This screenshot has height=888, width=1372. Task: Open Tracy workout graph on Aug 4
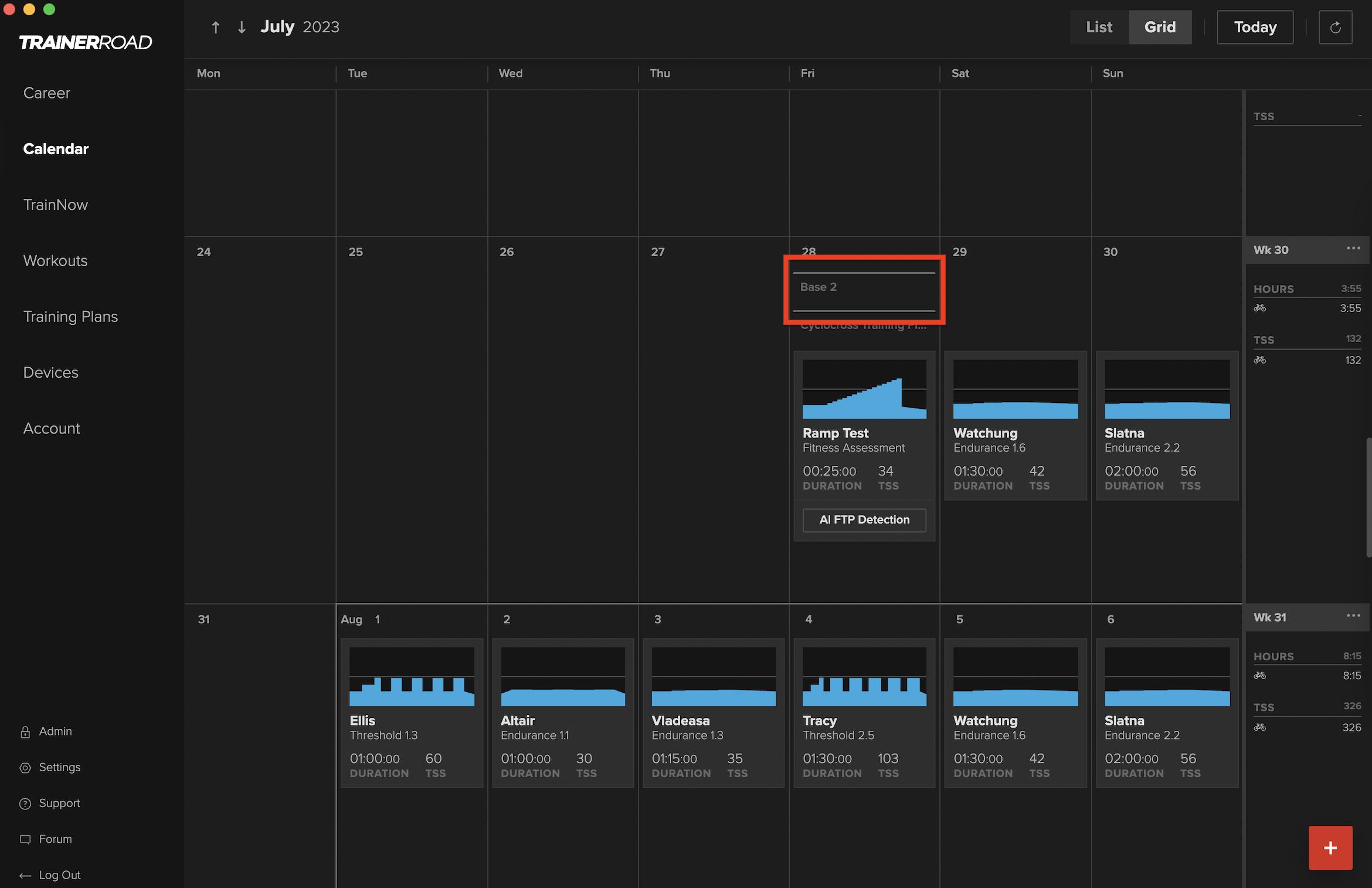click(864, 676)
